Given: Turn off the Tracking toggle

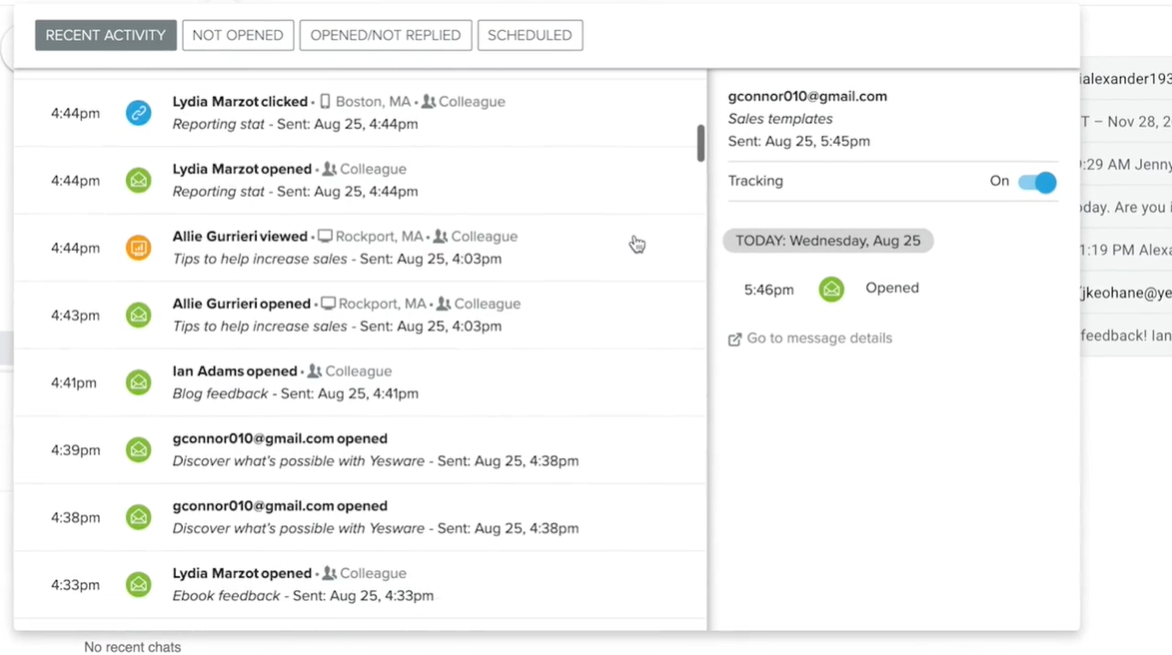Looking at the screenshot, I should tap(1037, 182).
